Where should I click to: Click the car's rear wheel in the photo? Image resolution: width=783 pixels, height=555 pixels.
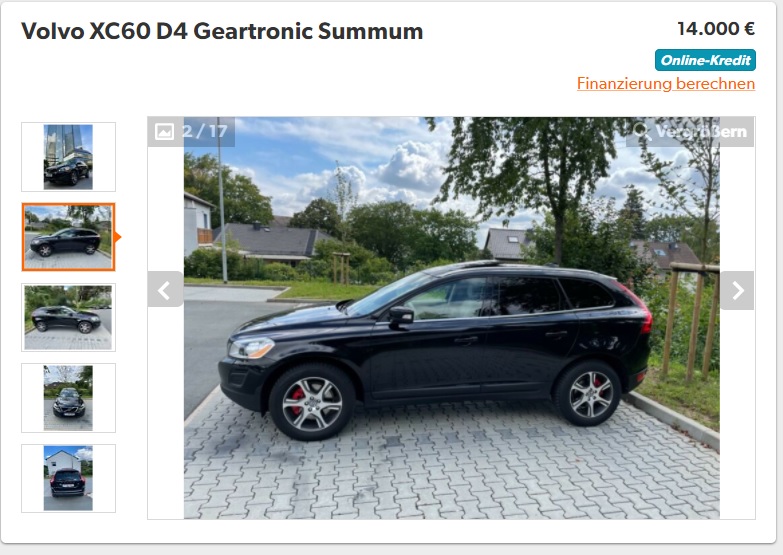pyautogui.click(x=589, y=394)
